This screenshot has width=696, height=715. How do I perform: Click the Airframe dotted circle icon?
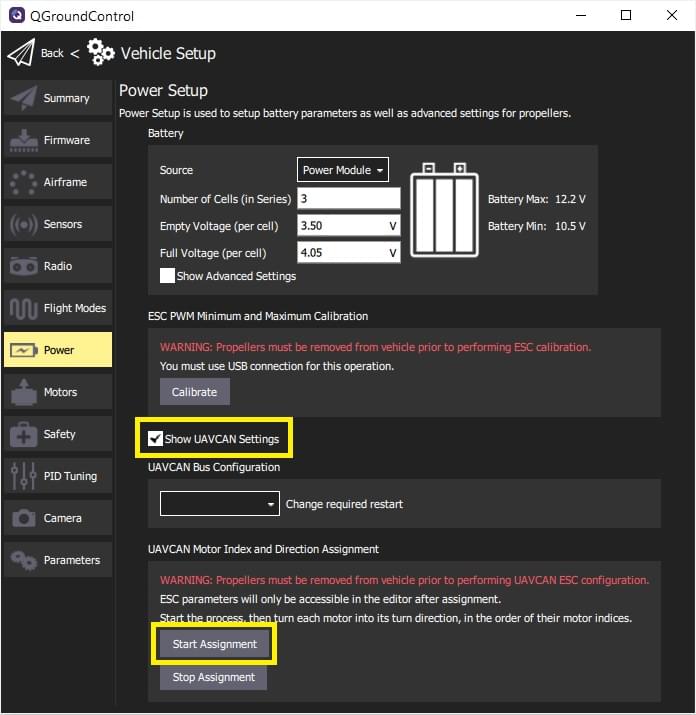[x=24, y=182]
